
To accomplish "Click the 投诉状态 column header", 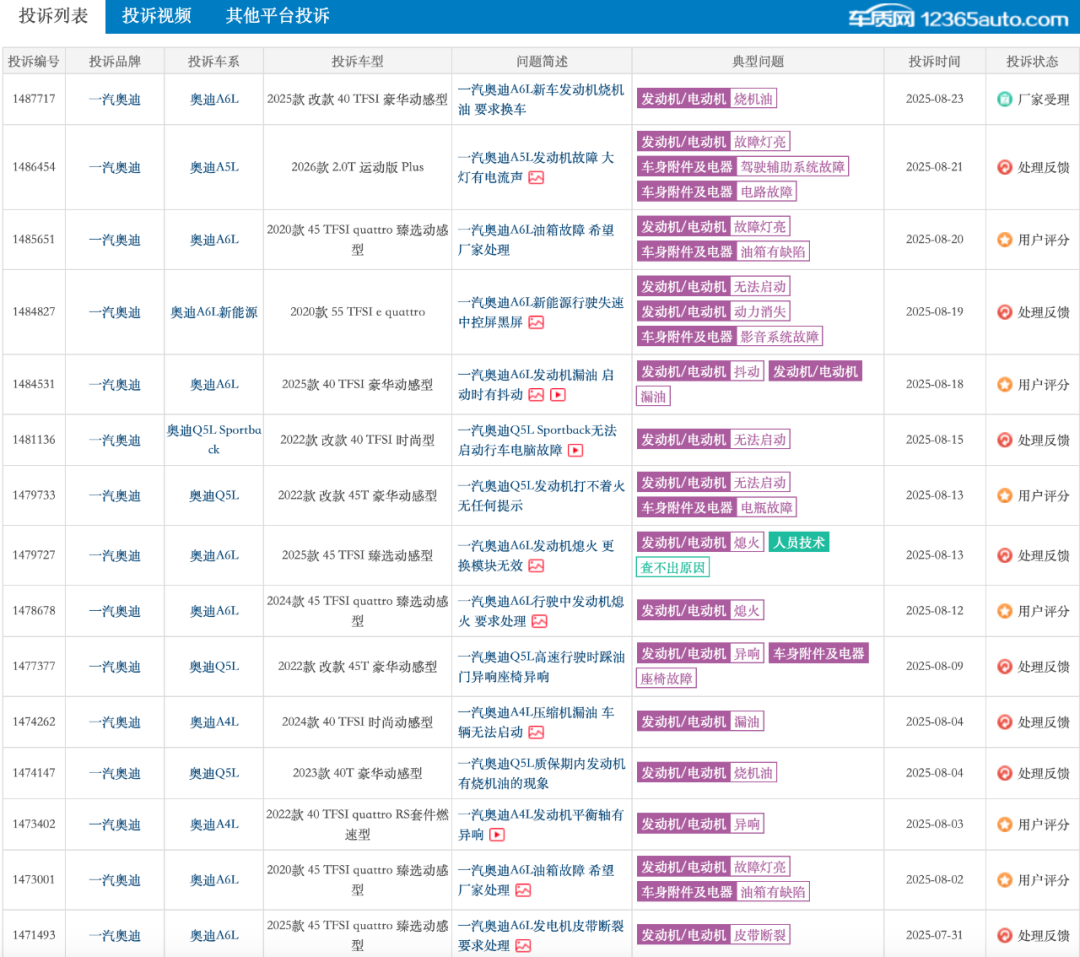I will pos(1032,61).
